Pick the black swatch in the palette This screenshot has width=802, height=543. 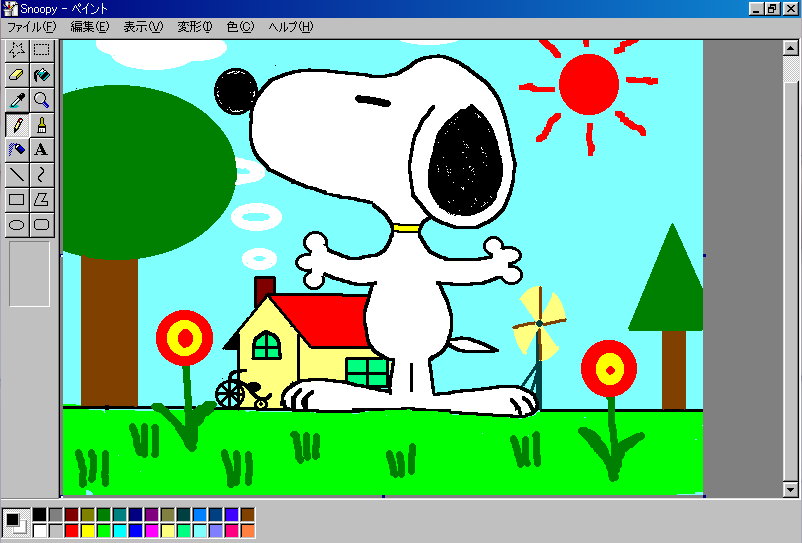[40, 514]
